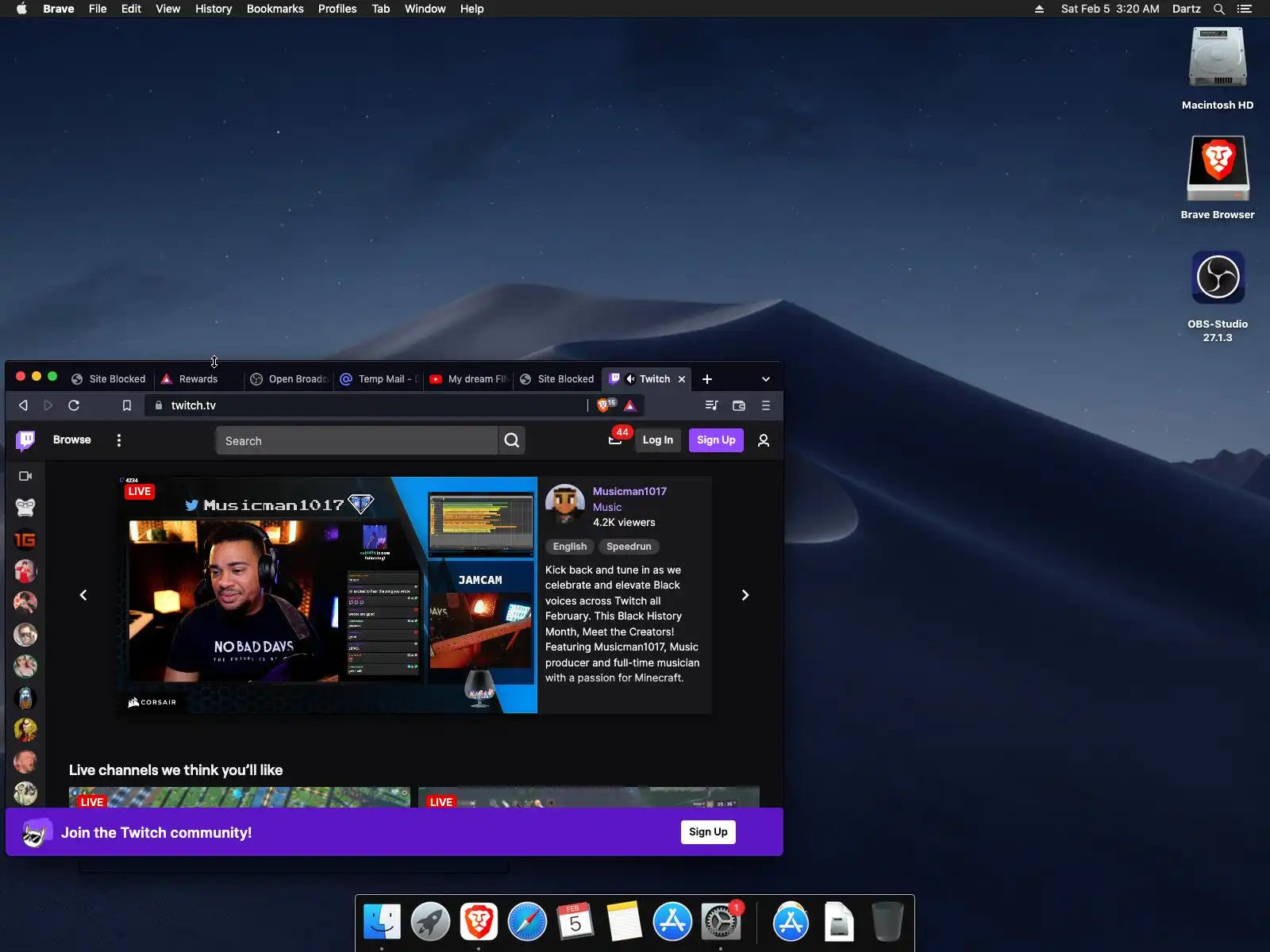This screenshot has height=952, width=1270.
Task: Show previous carousel stream with left arrow
Action: pyautogui.click(x=83, y=595)
